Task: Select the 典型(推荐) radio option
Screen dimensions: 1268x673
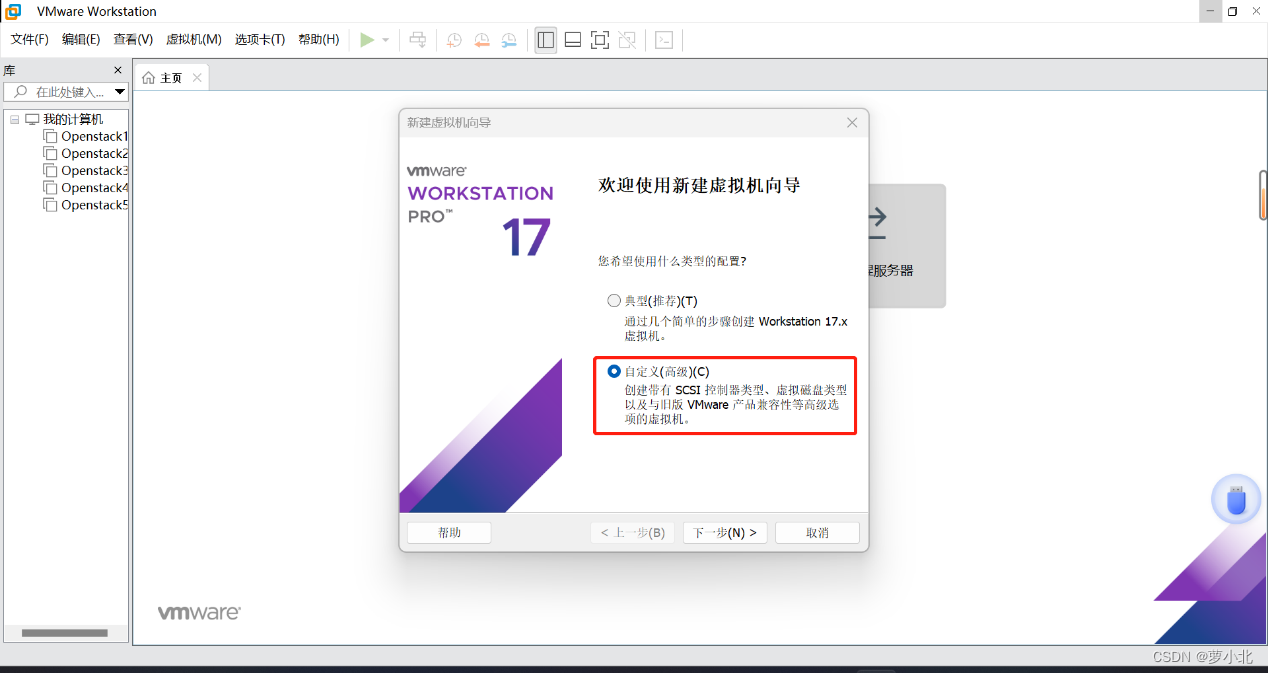Action: tap(614, 300)
